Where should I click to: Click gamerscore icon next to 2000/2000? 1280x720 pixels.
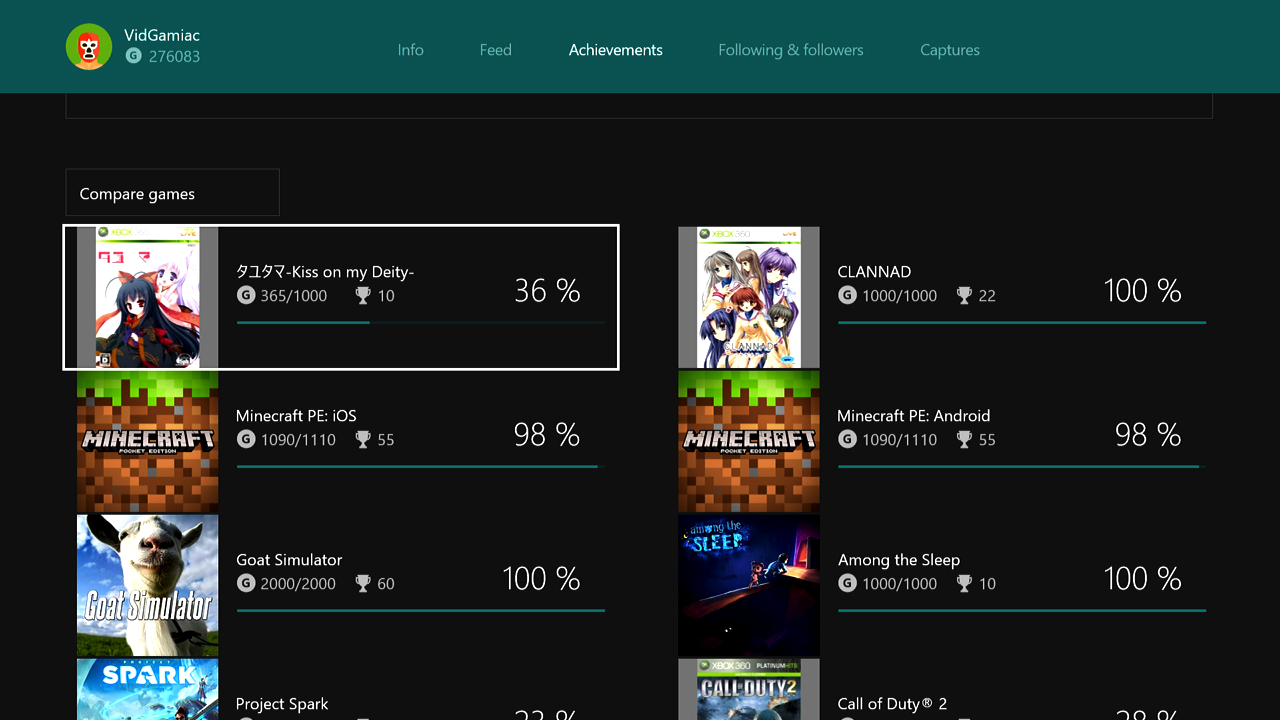click(246, 583)
